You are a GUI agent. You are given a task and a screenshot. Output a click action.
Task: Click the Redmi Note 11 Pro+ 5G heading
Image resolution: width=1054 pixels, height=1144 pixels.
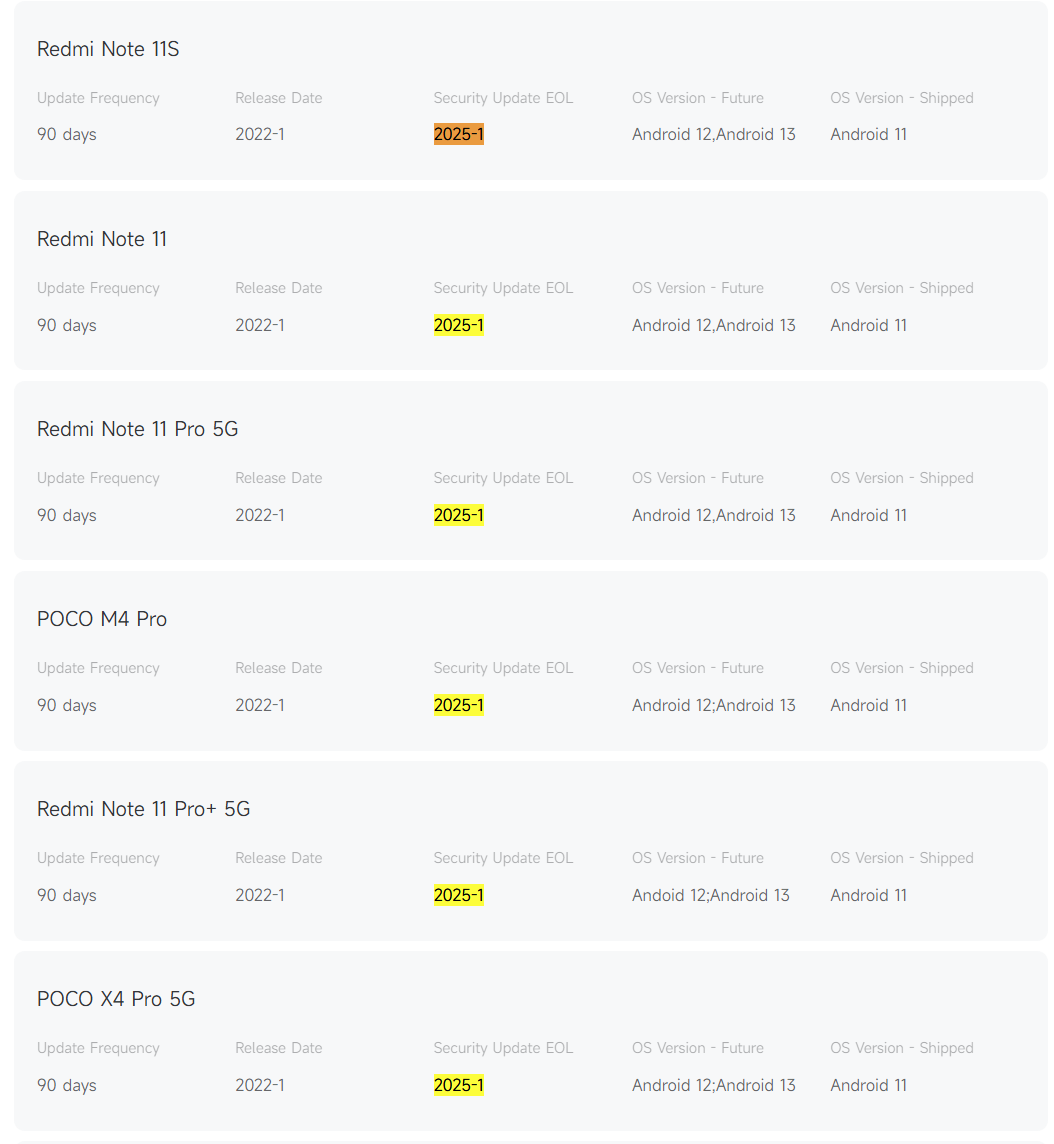point(143,809)
